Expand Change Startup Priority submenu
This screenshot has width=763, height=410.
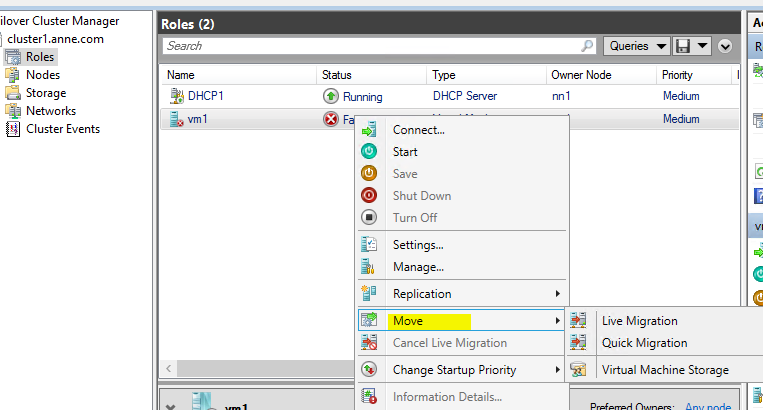(x=462, y=370)
